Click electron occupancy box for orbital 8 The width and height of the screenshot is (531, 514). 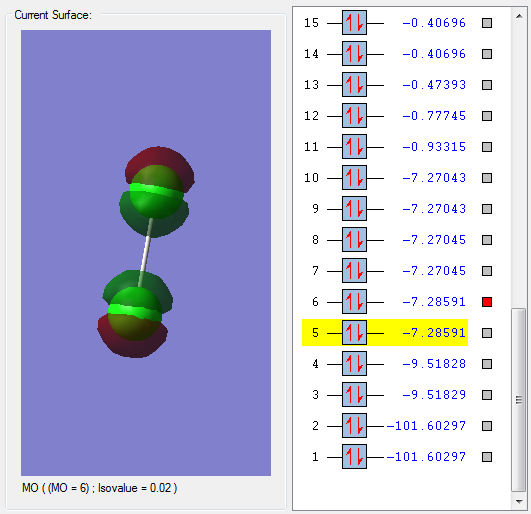(354, 240)
